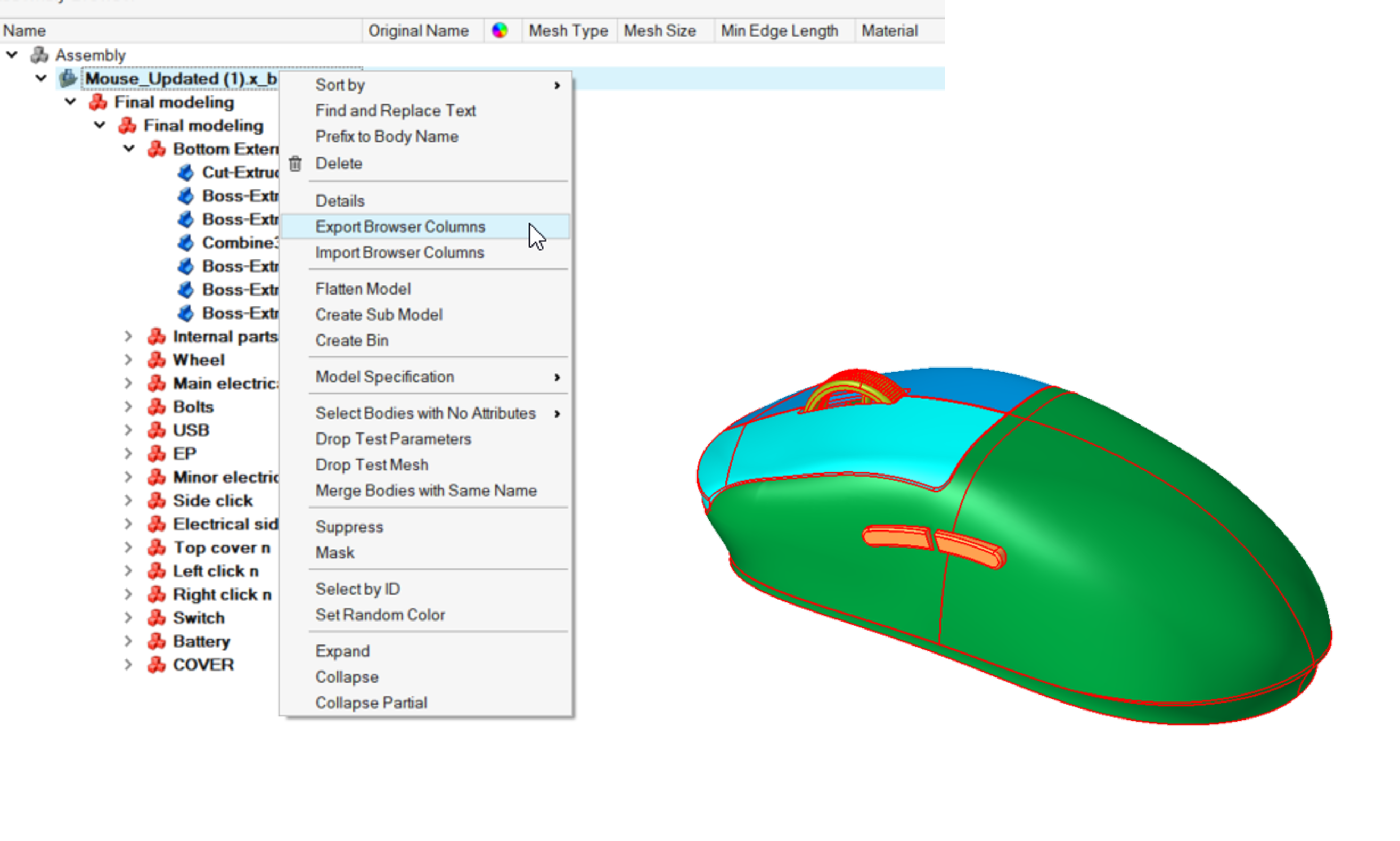Click the red assembly icon next to Wheel

(157, 360)
